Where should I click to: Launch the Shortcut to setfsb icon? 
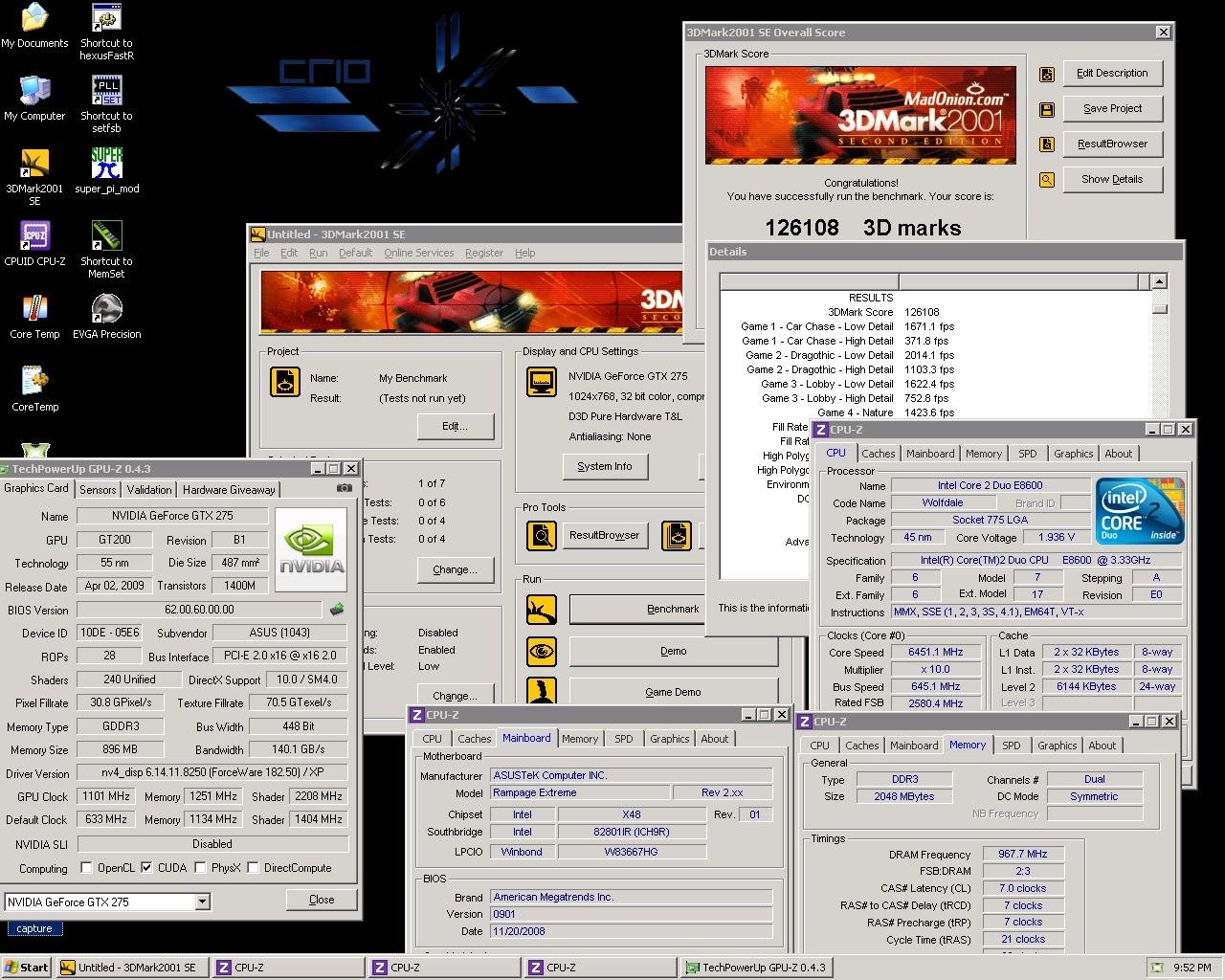tap(106, 91)
